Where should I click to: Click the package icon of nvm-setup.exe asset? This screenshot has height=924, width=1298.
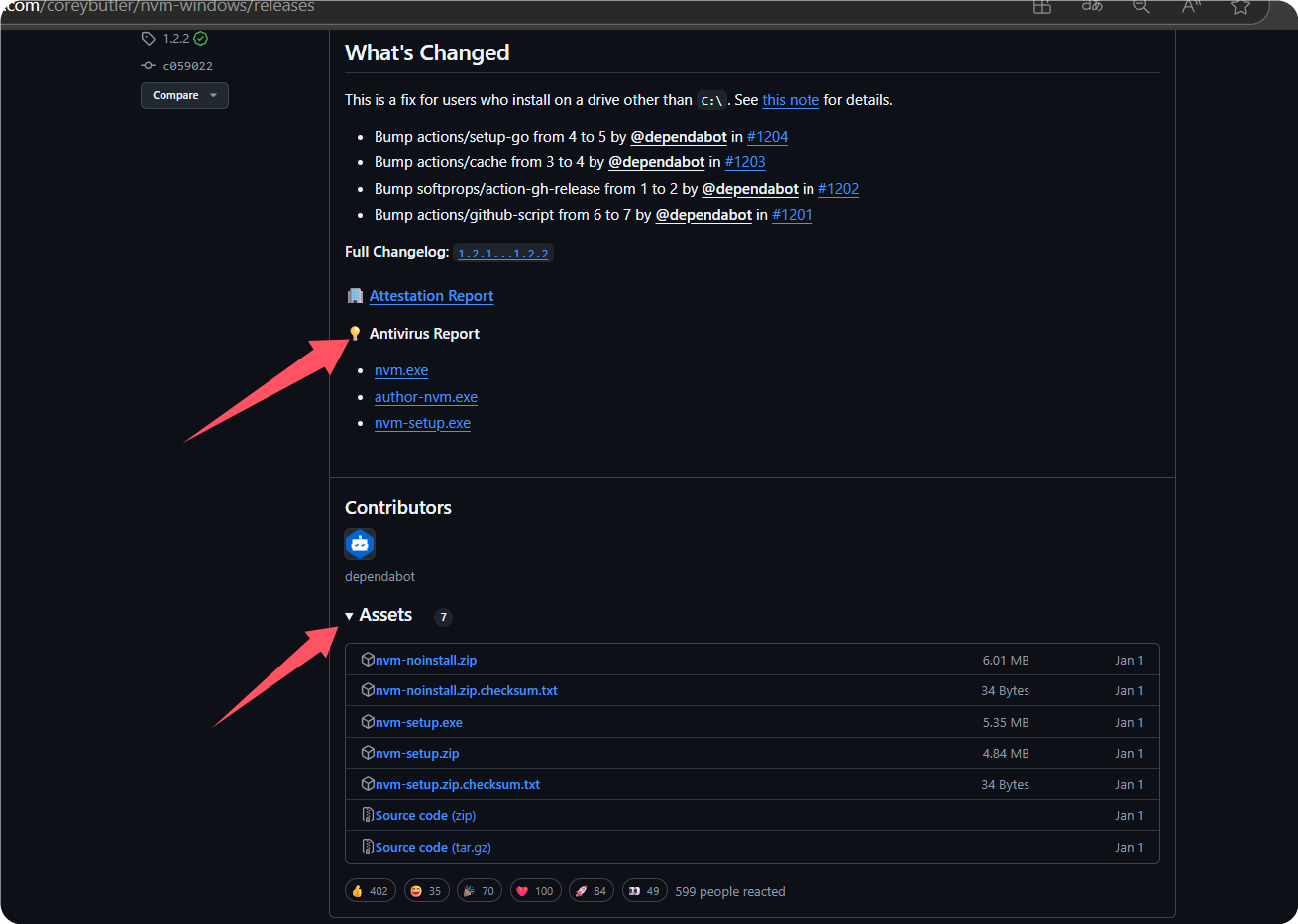368,722
